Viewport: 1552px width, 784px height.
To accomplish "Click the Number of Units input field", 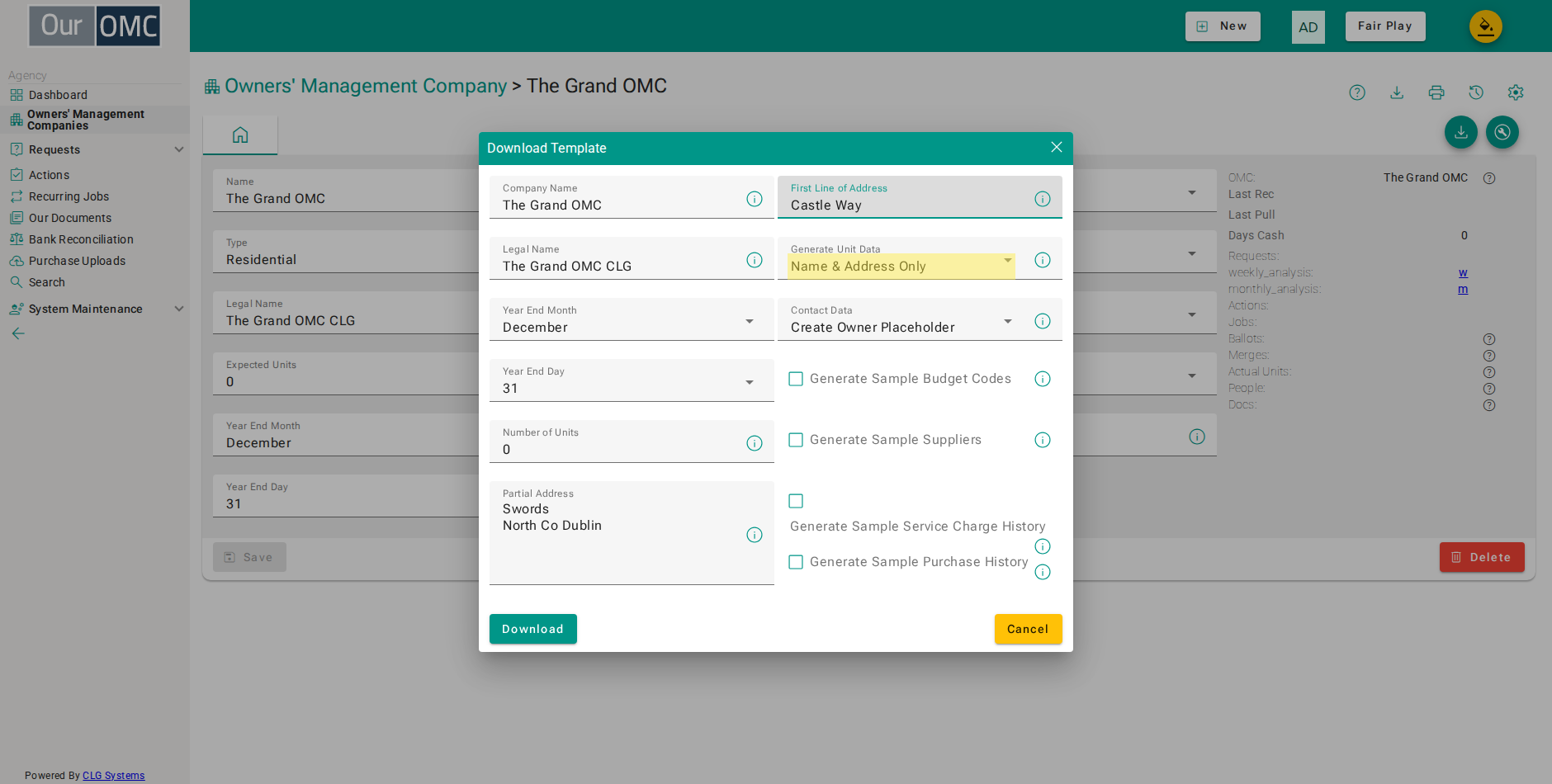I will [632, 442].
